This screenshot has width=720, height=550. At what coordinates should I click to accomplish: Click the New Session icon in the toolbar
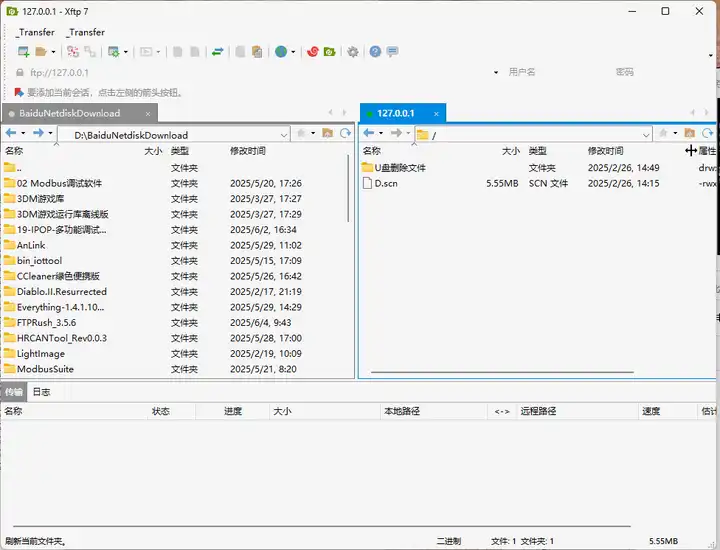pos(23,51)
